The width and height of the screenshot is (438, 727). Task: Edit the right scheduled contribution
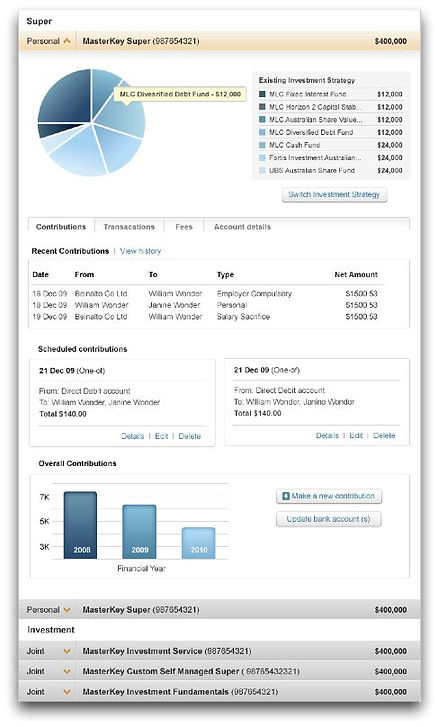[x=356, y=435]
